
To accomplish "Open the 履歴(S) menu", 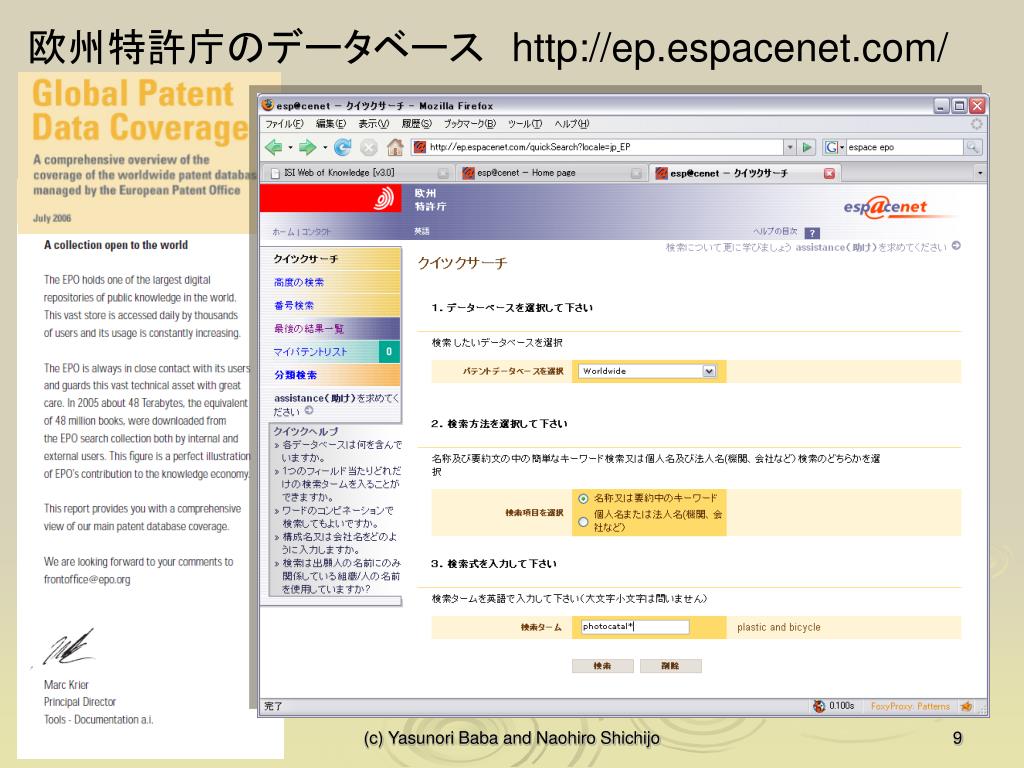I will (416, 123).
